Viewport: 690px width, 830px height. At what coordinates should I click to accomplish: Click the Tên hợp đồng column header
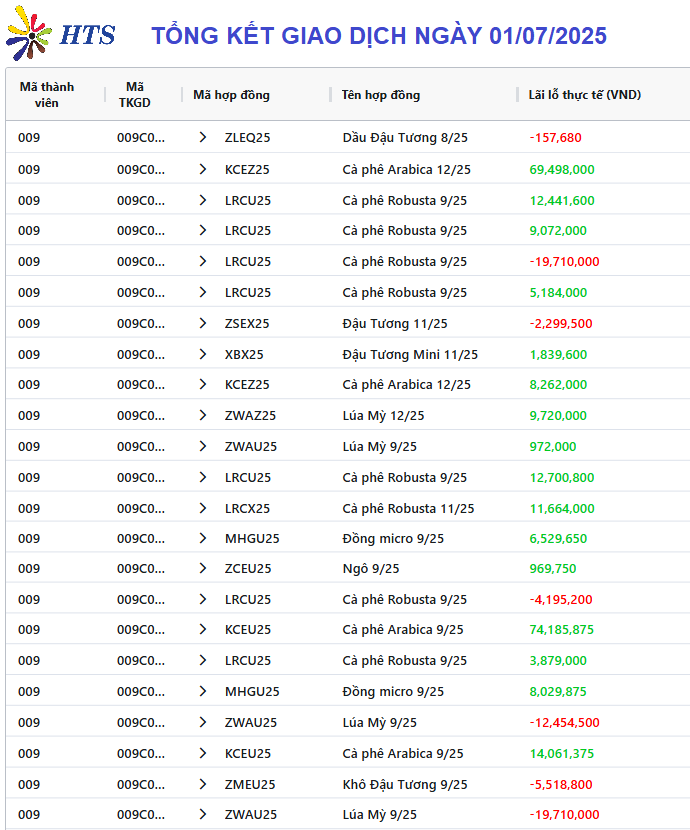click(x=380, y=95)
